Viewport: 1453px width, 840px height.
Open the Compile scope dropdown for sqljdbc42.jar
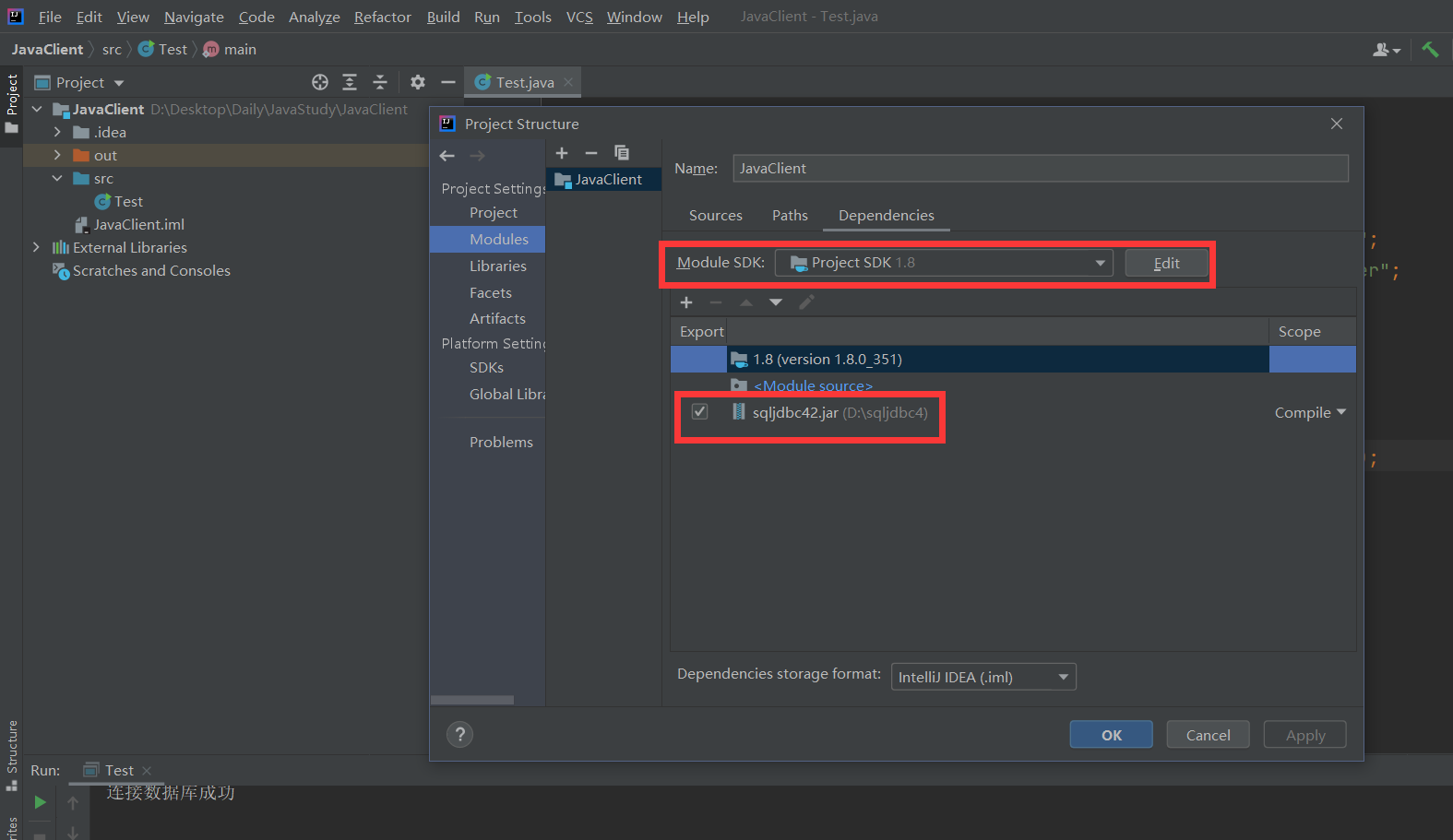click(1310, 413)
